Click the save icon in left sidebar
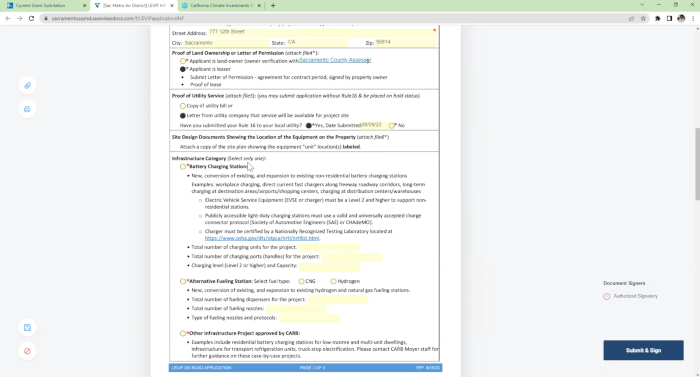The width and height of the screenshot is (700, 377). tap(27, 327)
